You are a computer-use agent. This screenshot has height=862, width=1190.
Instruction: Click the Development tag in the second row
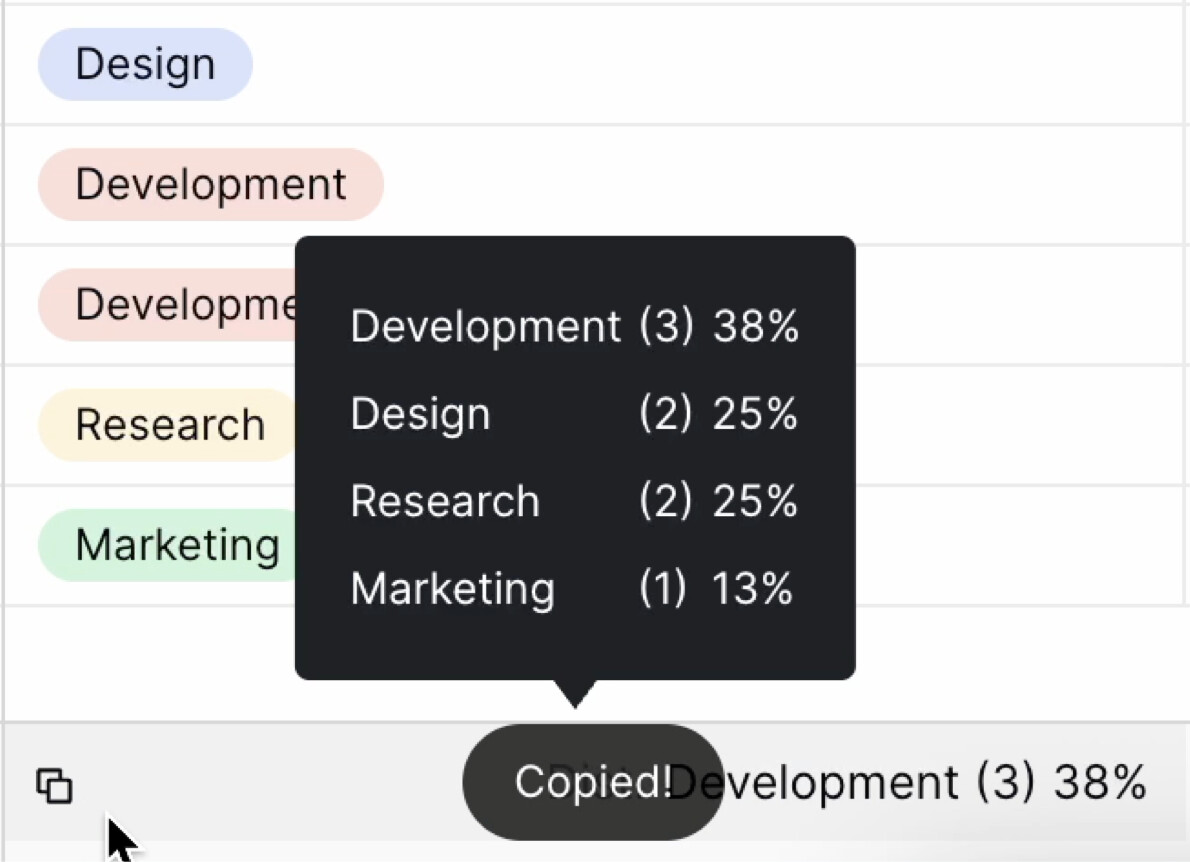pos(211,185)
